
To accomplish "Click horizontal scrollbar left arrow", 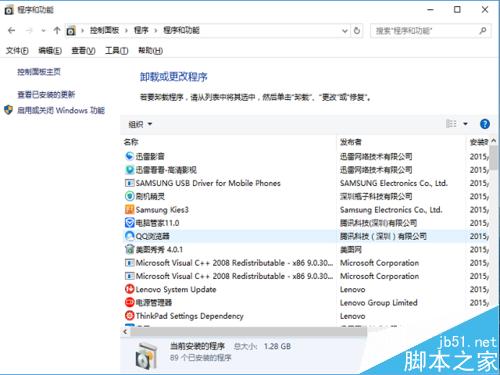I will coord(125,332).
